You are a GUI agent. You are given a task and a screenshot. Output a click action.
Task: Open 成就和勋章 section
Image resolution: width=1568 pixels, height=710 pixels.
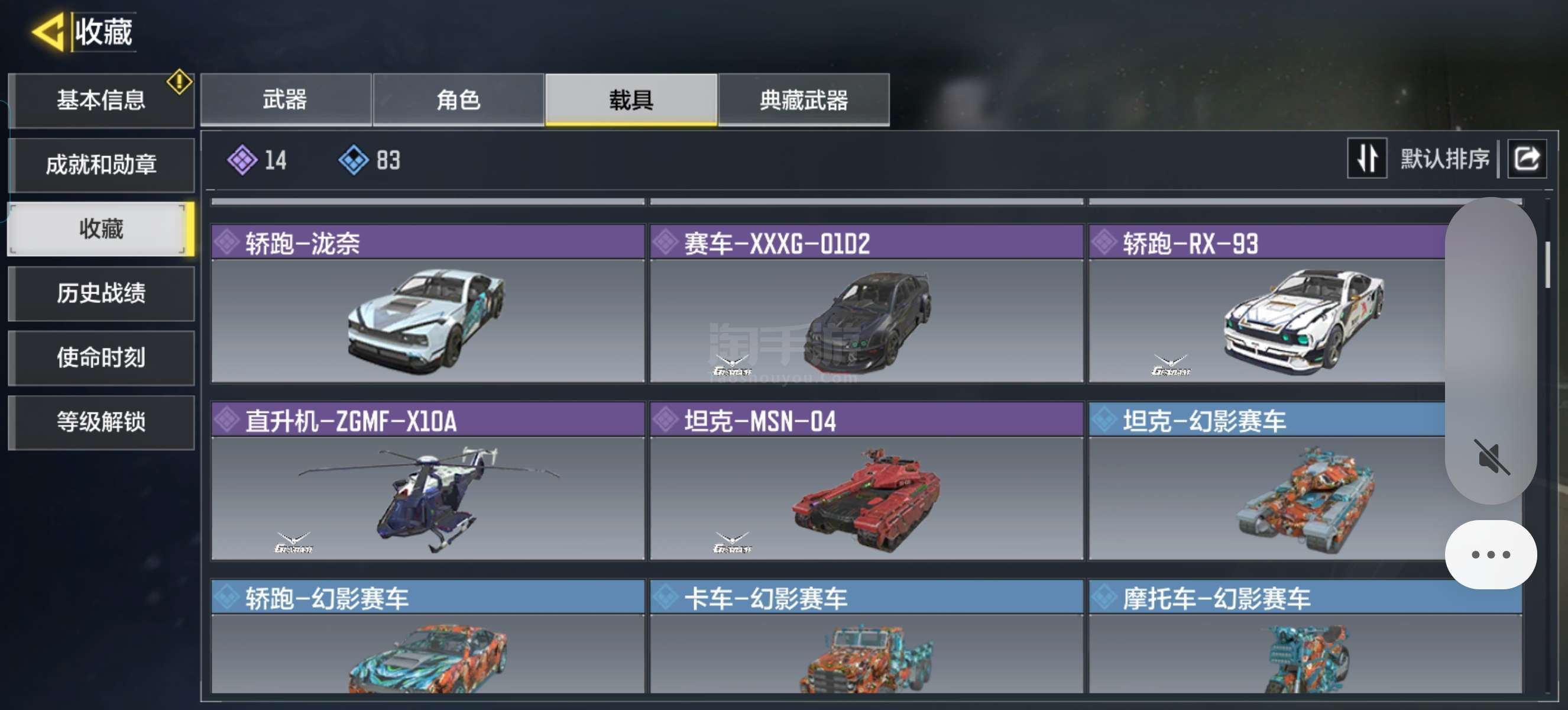[x=101, y=165]
